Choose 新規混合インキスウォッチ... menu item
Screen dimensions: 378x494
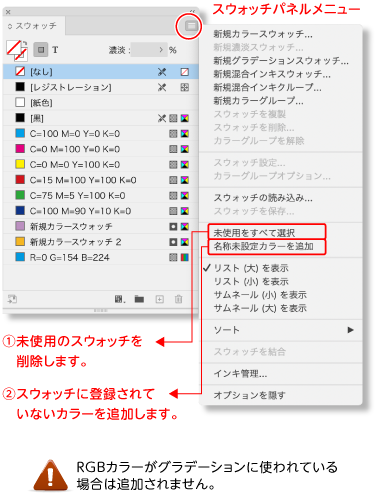[272, 74]
